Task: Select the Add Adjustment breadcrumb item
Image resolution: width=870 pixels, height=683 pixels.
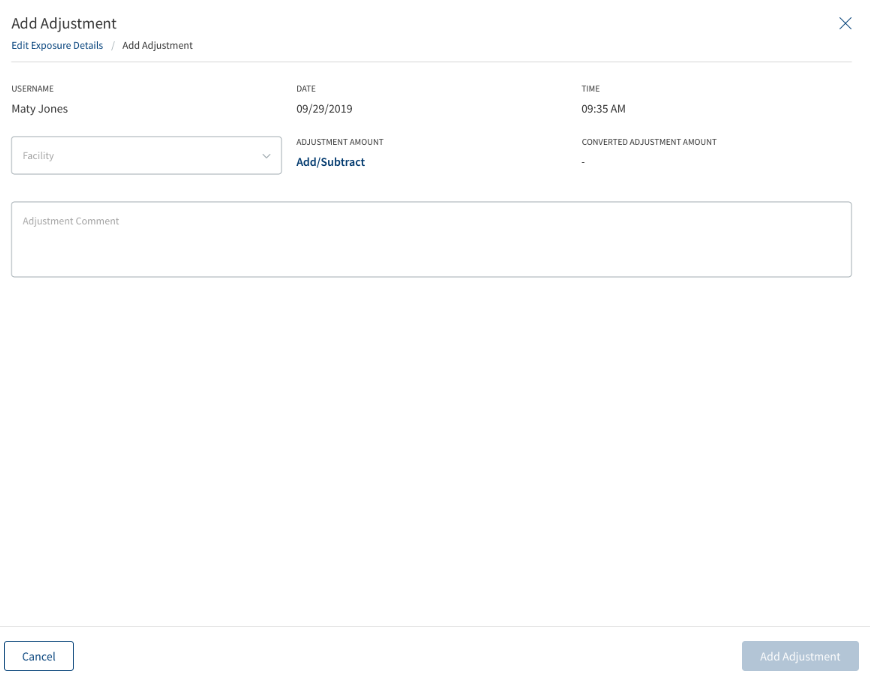Action: (x=158, y=45)
